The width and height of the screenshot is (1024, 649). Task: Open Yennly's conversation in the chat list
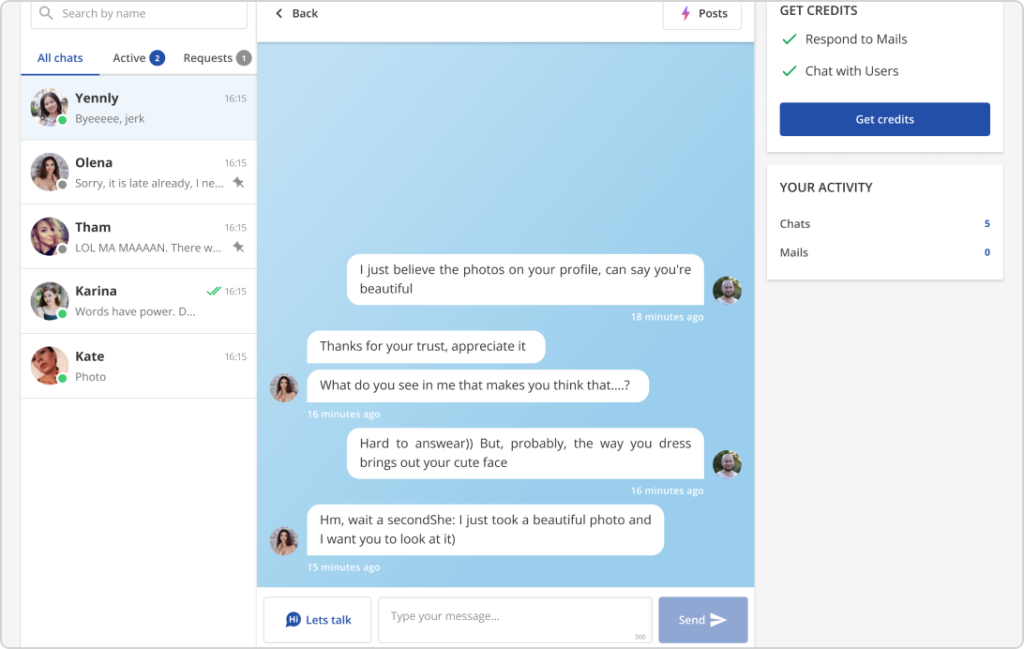[138, 108]
